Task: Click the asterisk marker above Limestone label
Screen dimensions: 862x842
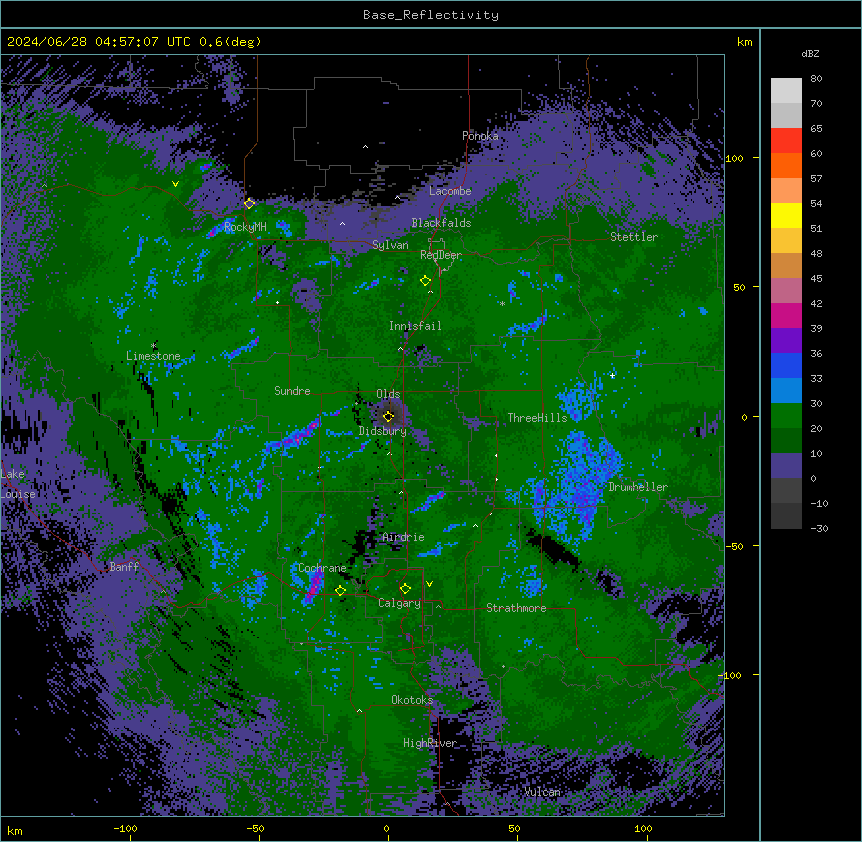Action: 154,346
